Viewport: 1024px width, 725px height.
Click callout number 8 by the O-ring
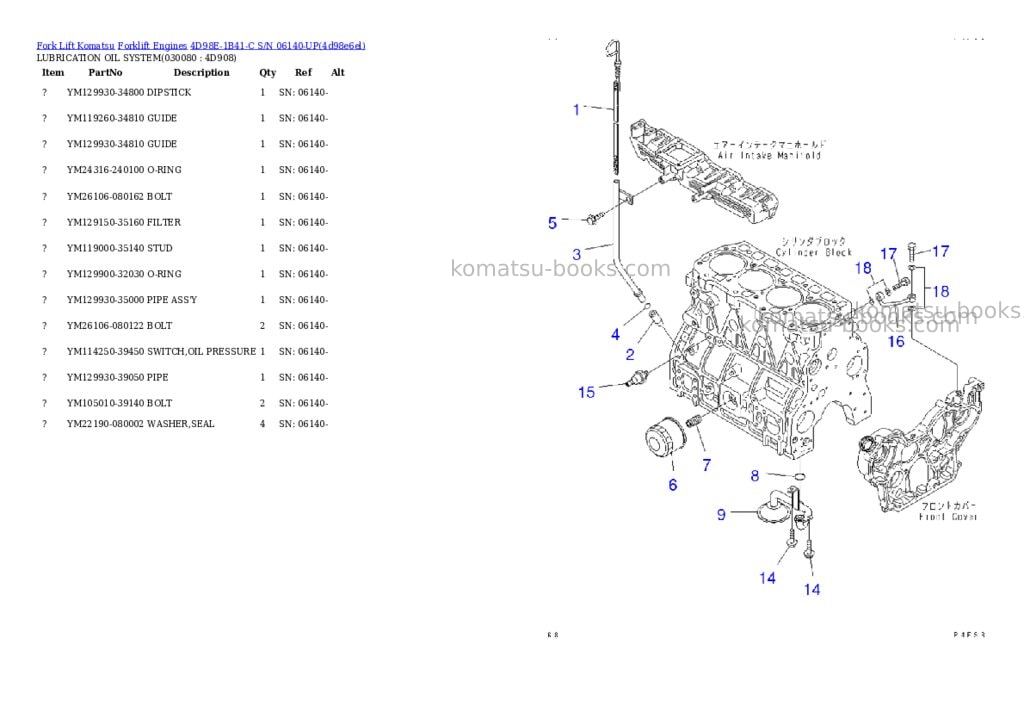[755, 476]
